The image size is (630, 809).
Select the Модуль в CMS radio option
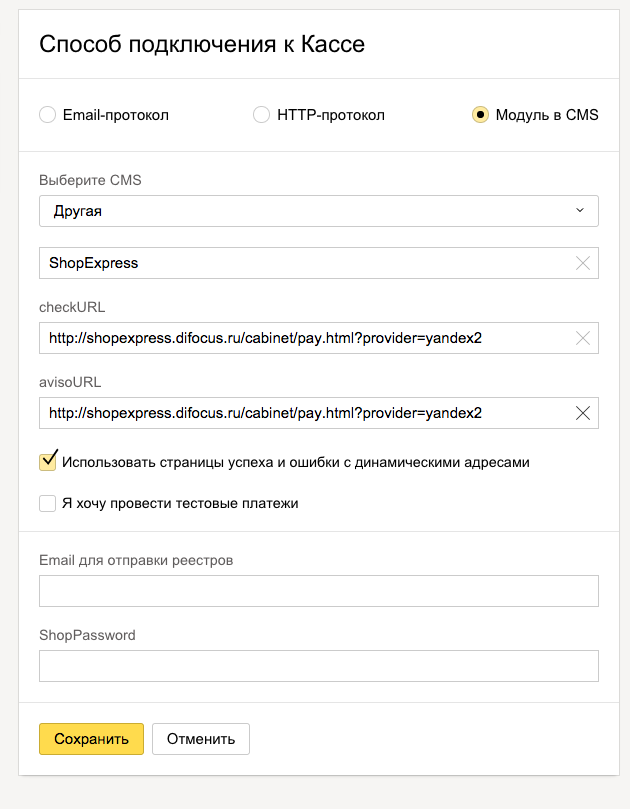(x=480, y=115)
